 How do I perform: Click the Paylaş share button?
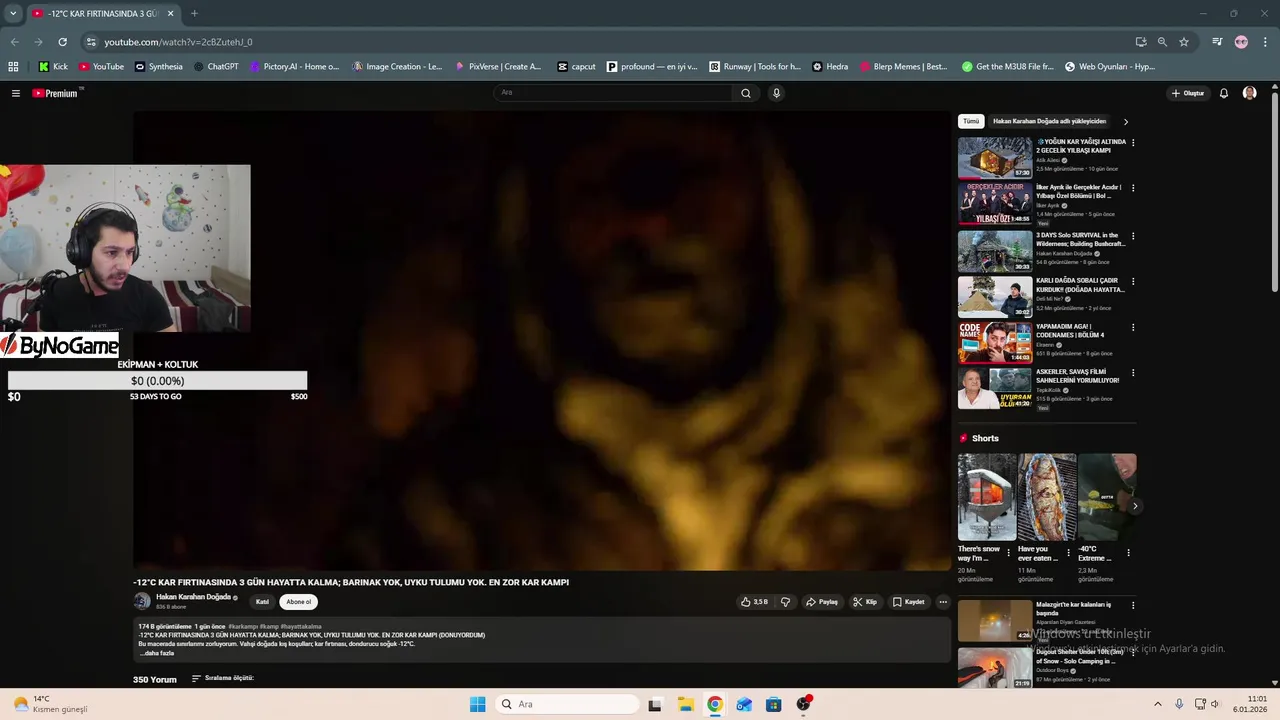point(822,602)
